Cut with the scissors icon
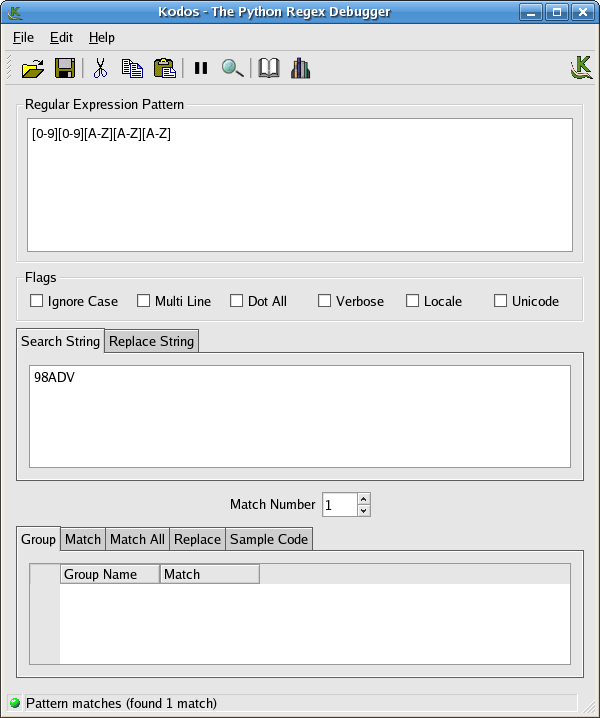600x718 pixels. pos(100,68)
